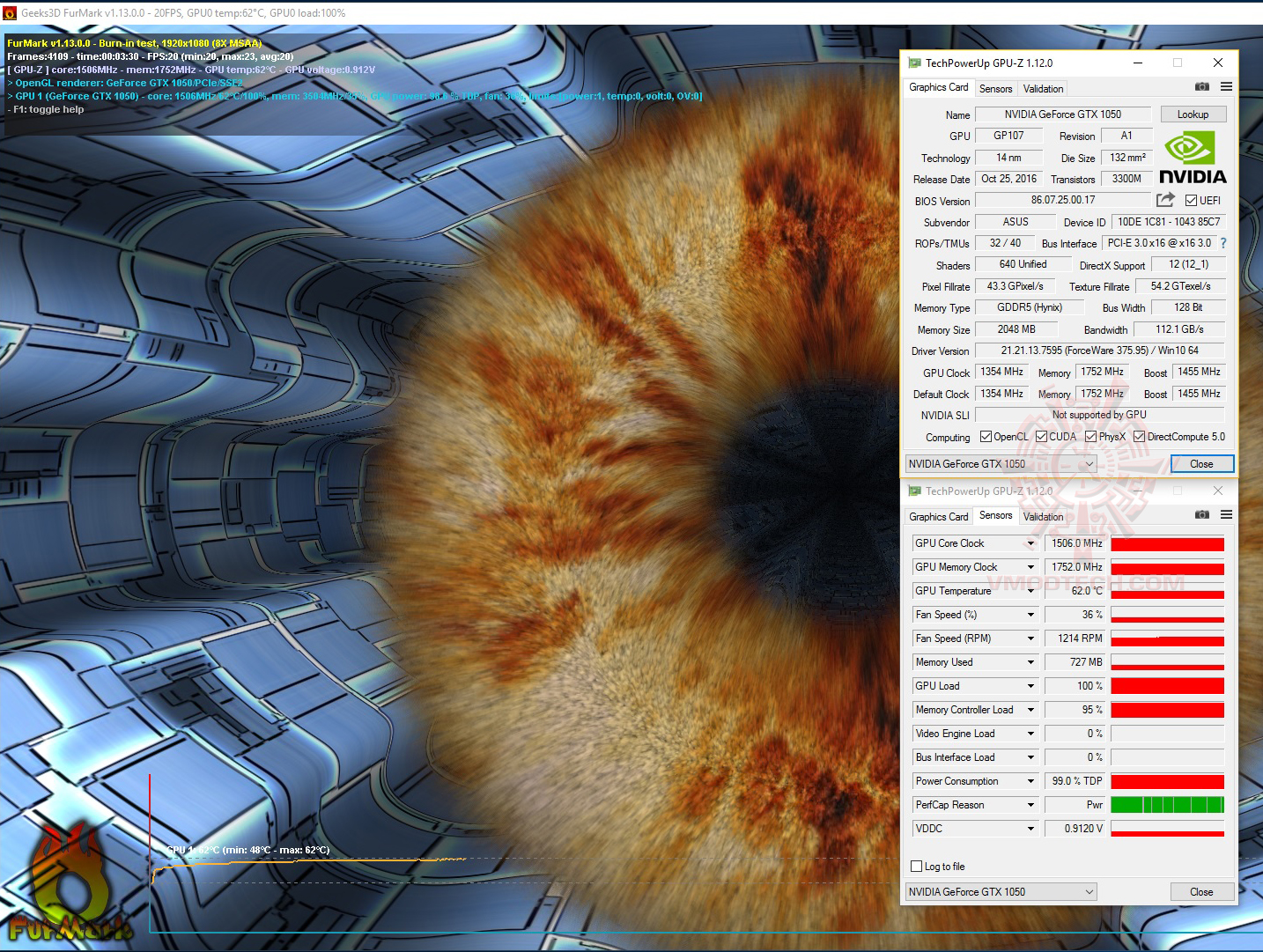Select Sensors tab in the Sensors window
The width and height of the screenshot is (1263, 952).
(996, 515)
